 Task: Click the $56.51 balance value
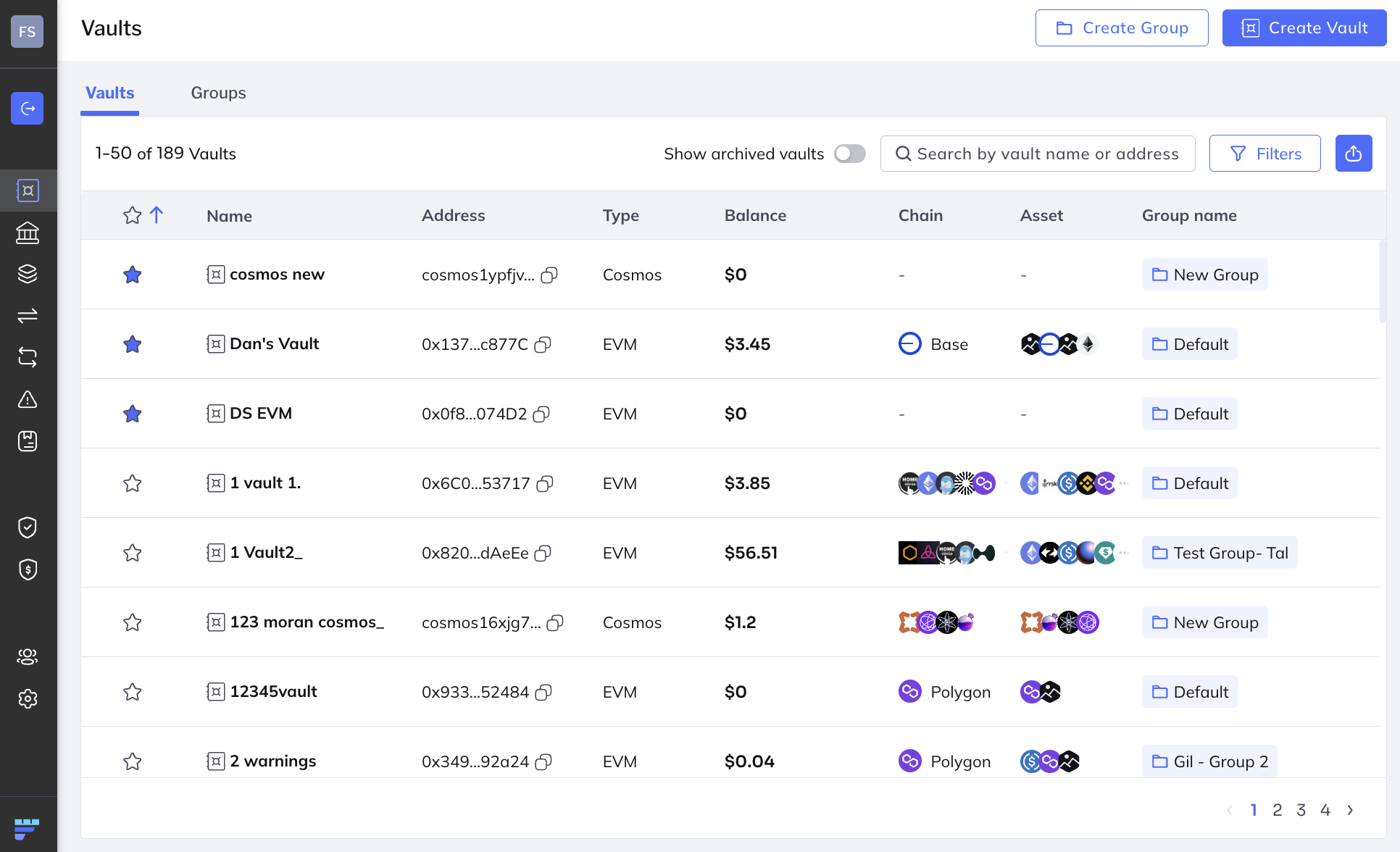point(751,553)
